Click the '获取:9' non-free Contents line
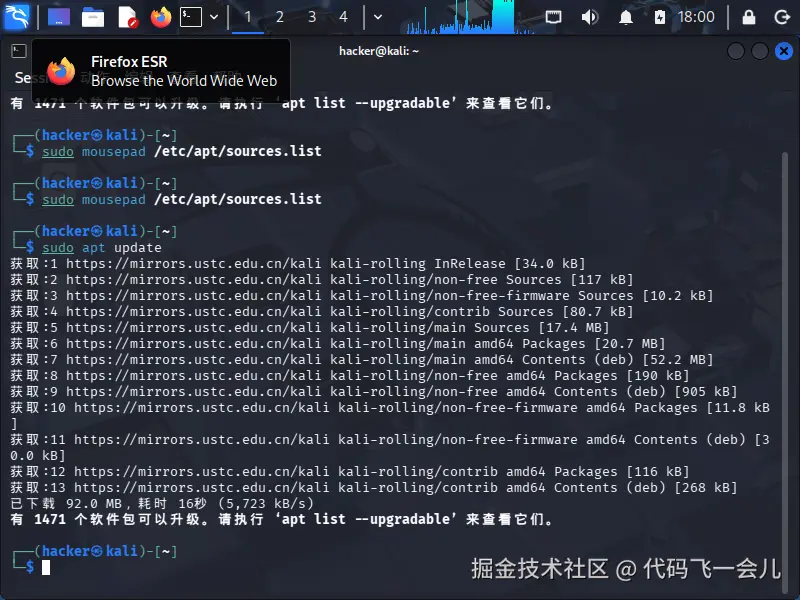The image size is (800, 600). (373, 392)
